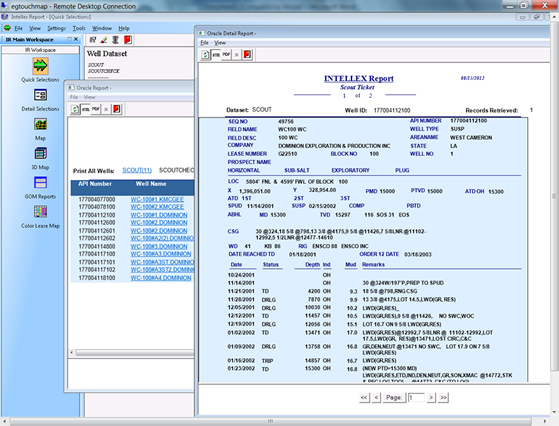Open well link WC-100#1,KMCGEE
This screenshot has height=426, width=559.
[157, 199]
